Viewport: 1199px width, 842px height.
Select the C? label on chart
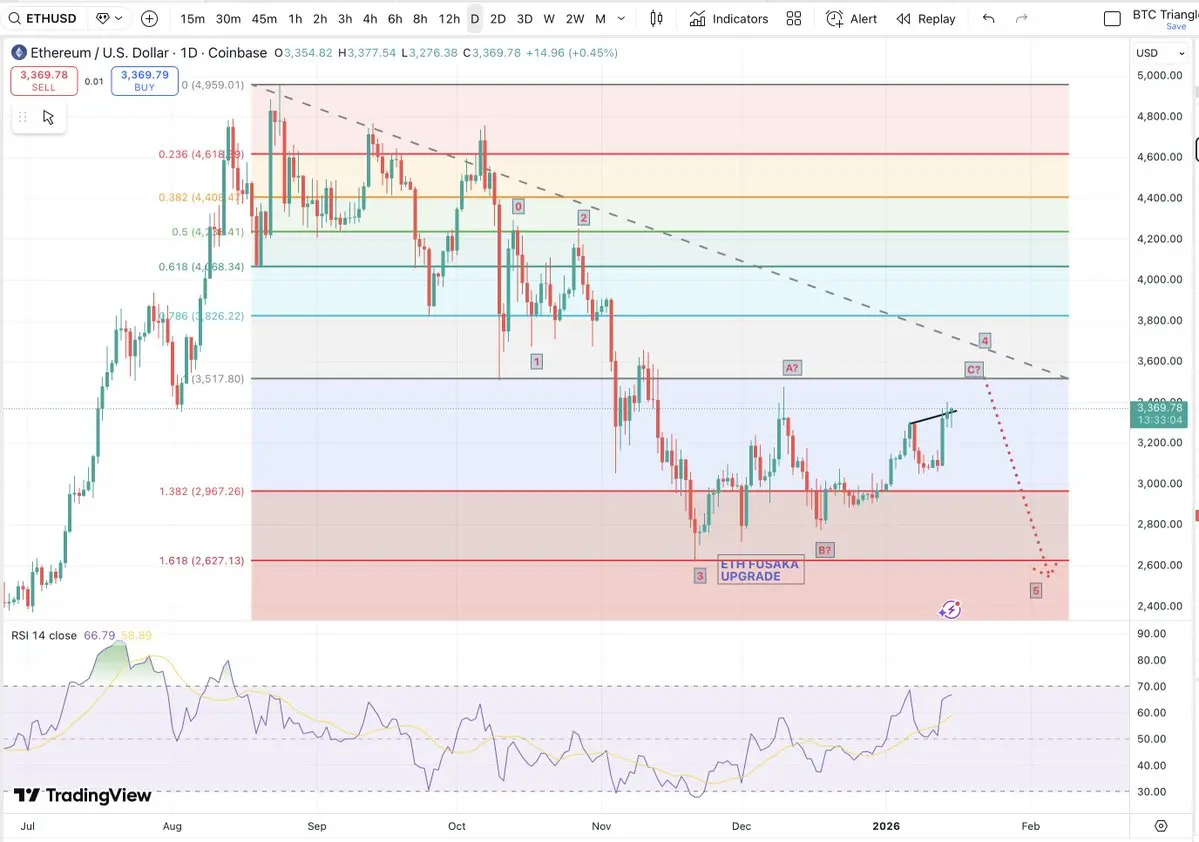[973, 369]
